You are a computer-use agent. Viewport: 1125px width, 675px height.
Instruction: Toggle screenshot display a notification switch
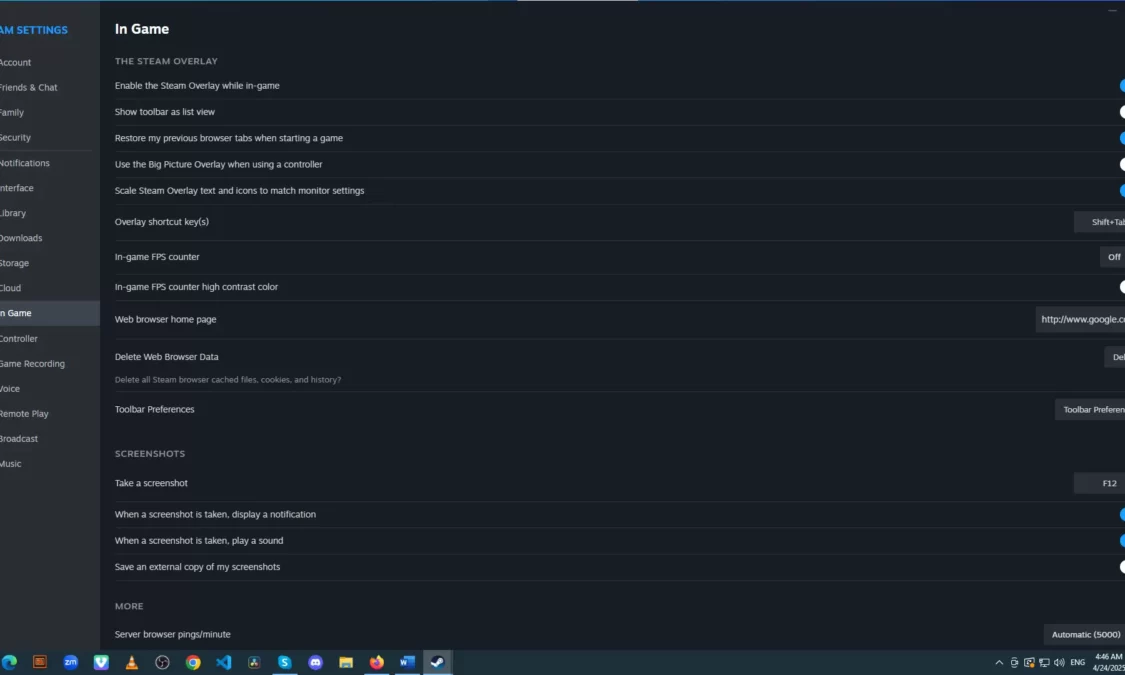click(x=1121, y=514)
